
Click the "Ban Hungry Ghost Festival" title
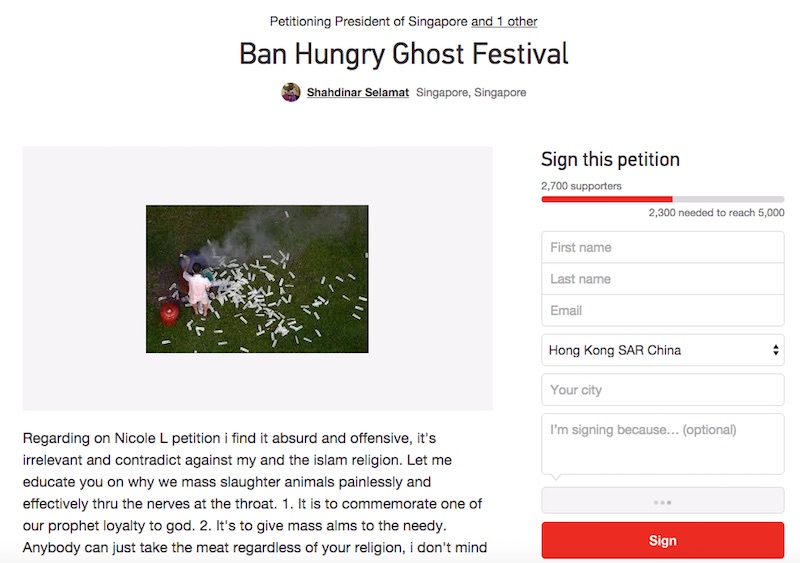point(403,53)
